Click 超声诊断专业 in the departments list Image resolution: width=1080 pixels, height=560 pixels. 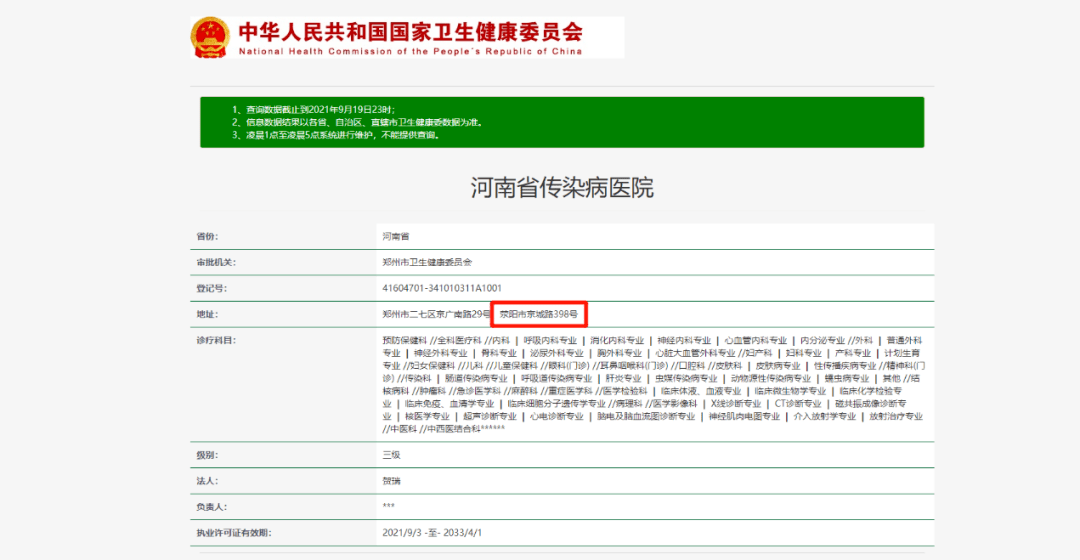[x=489, y=417]
